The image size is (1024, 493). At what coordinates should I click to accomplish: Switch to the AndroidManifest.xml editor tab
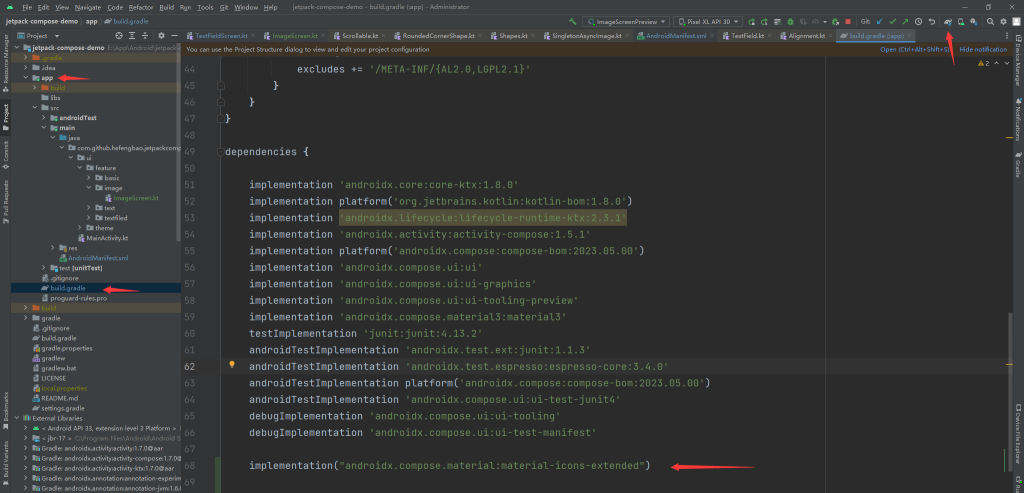click(675, 35)
